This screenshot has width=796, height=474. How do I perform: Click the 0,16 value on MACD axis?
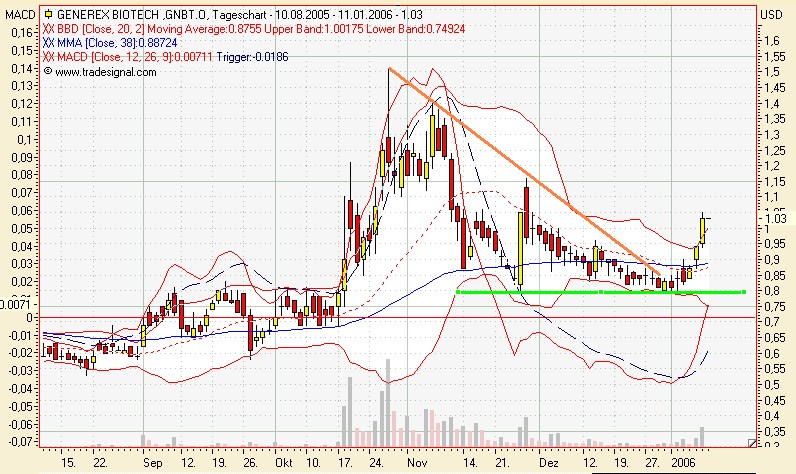21,32
